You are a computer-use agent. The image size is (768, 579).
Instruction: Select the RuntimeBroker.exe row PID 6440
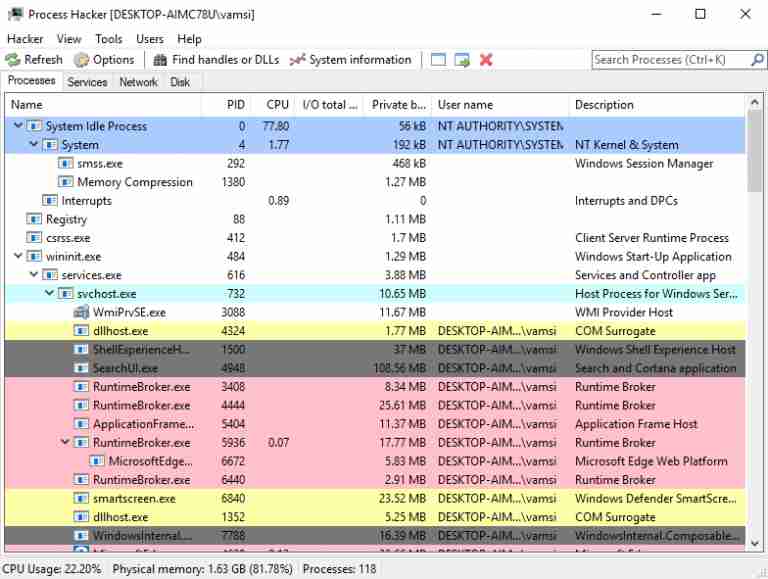(x=375, y=480)
